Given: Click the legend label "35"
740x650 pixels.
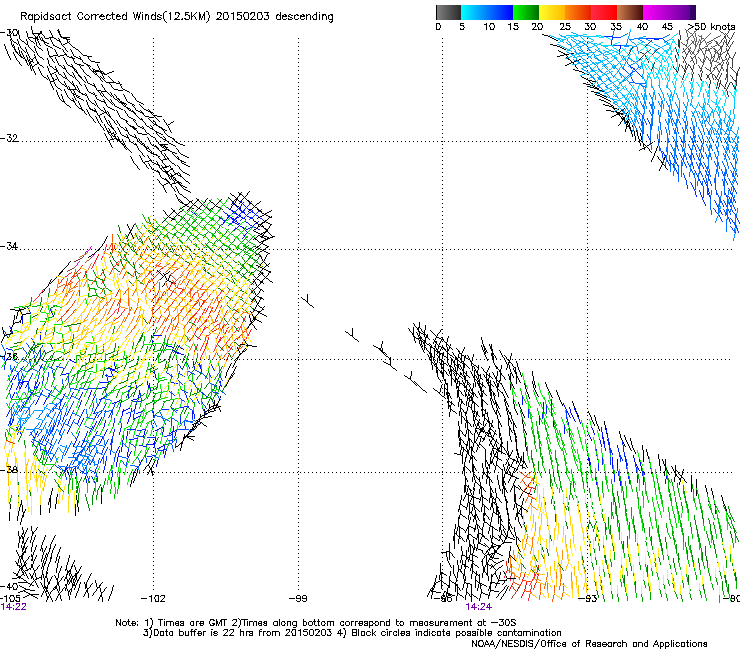Looking at the screenshot, I should (616, 26).
